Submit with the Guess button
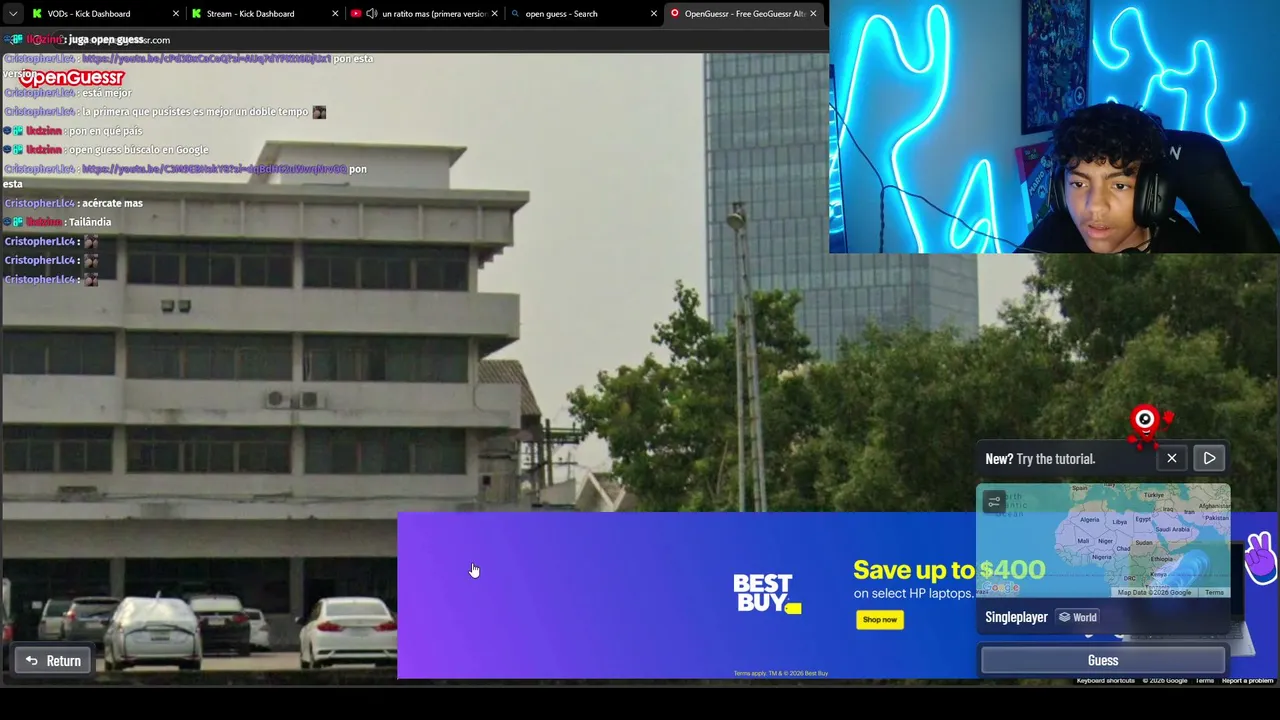This screenshot has height=720, width=1280. [1103, 660]
